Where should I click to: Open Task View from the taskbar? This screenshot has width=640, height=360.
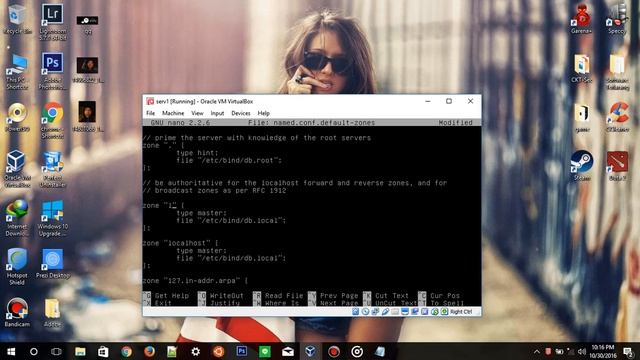click(x=56, y=351)
